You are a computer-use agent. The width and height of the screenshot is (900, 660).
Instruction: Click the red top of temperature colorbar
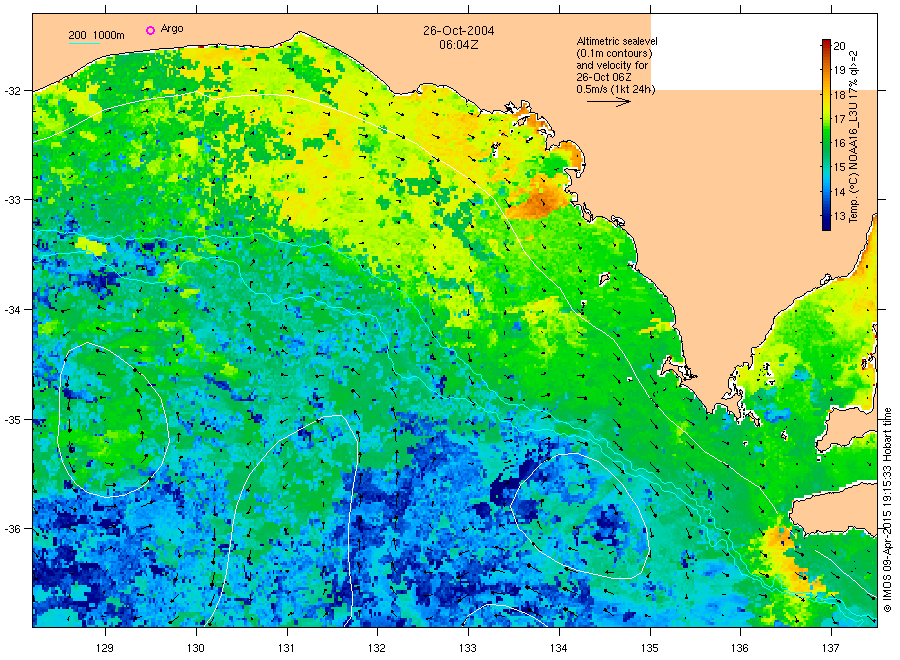pyautogui.click(x=826, y=44)
